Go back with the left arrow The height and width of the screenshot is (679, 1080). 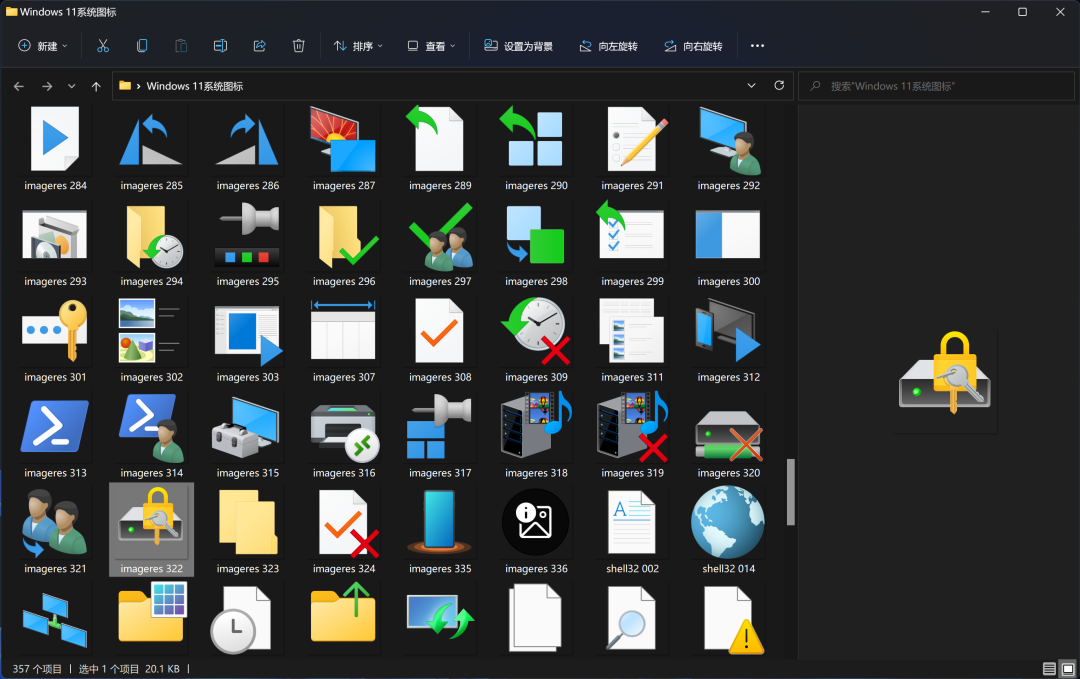(x=19, y=86)
